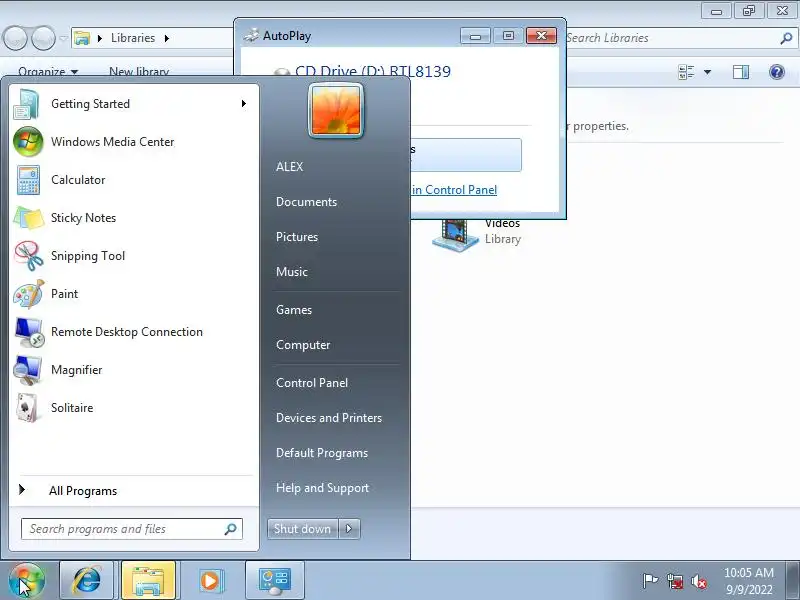Open ALEX personal folder
Screen dimensions: 800x600
289,167
